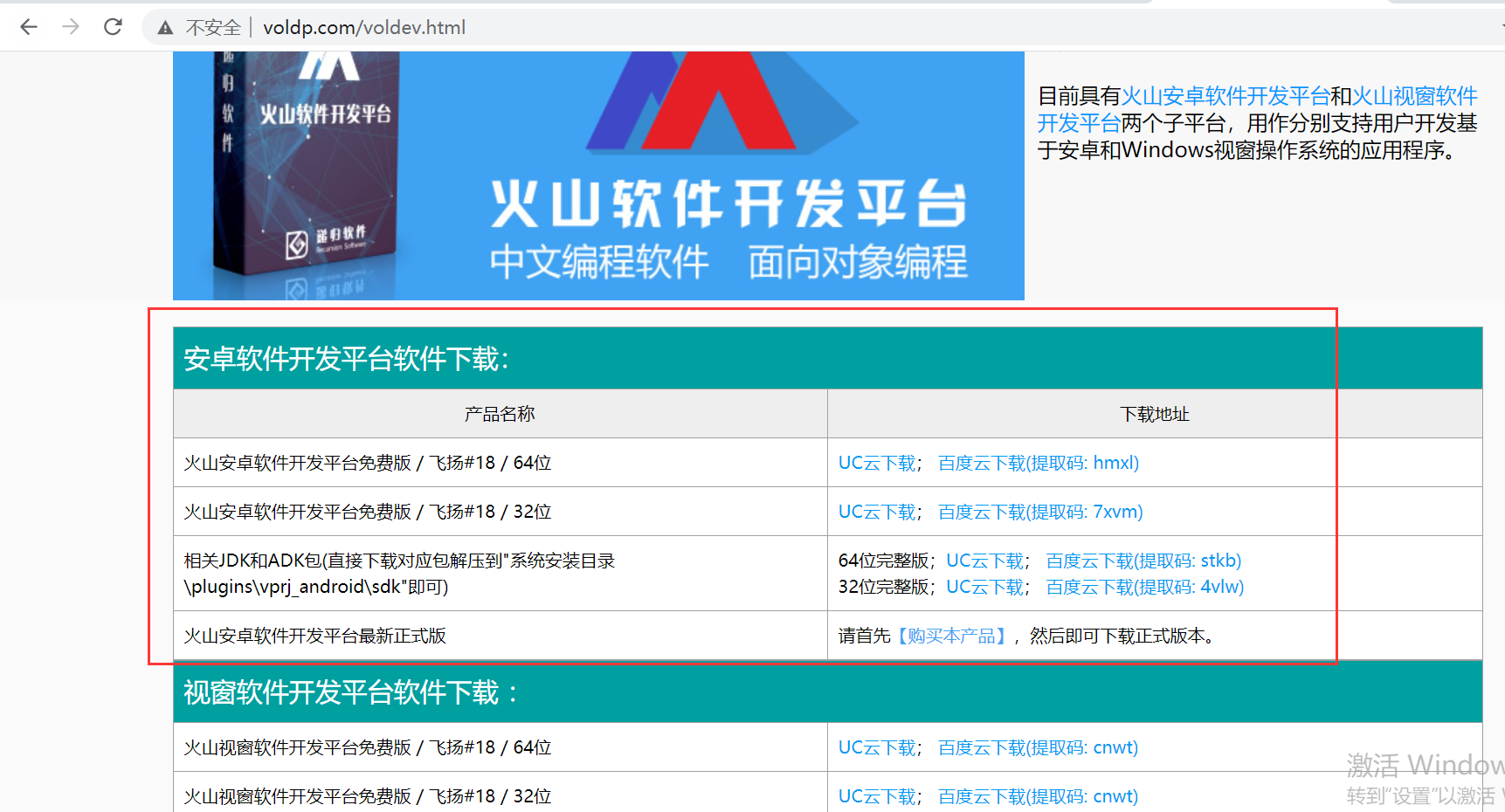This screenshot has width=1505, height=812.
Task: Click the 相关JDK和ADK包 description cell
Action: [501, 573]
